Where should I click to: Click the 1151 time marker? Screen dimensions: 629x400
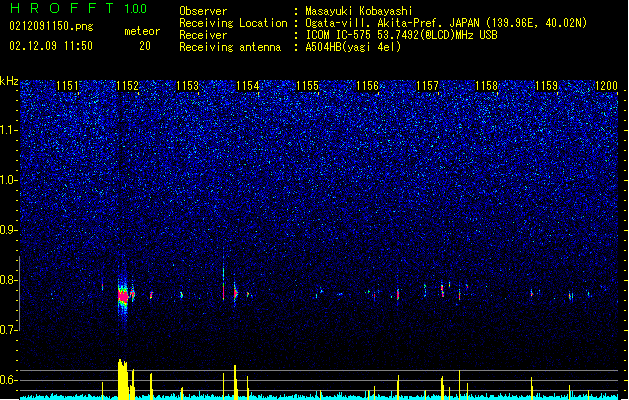67,85
